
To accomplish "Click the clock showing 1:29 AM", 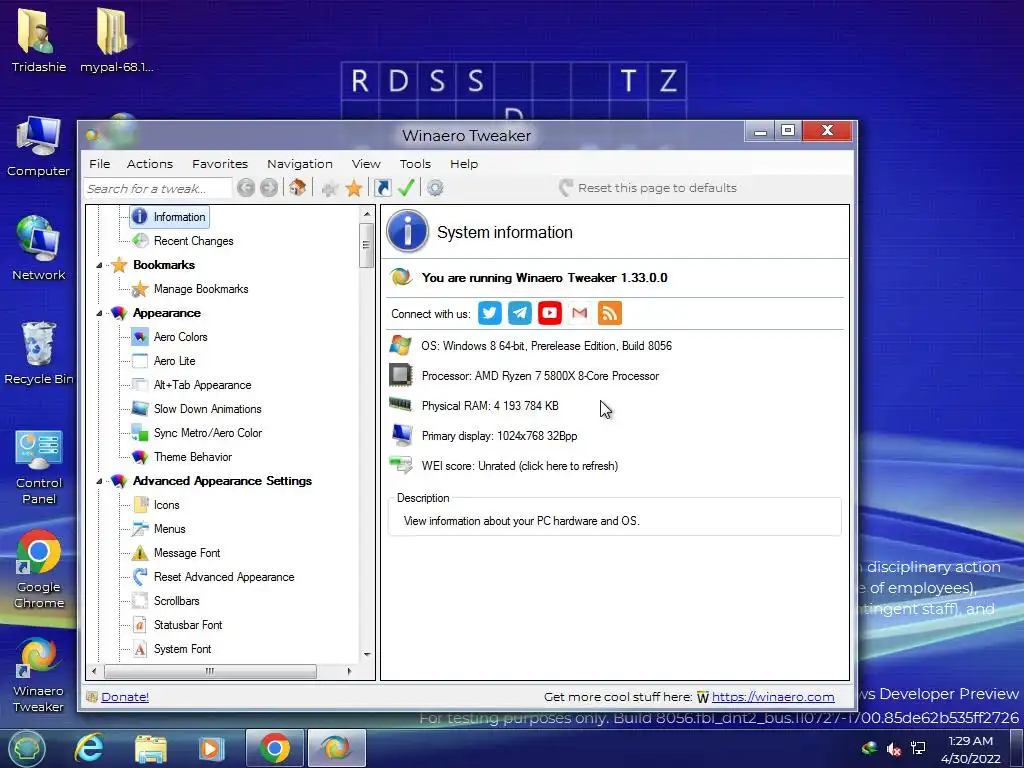I will [970, 741].
